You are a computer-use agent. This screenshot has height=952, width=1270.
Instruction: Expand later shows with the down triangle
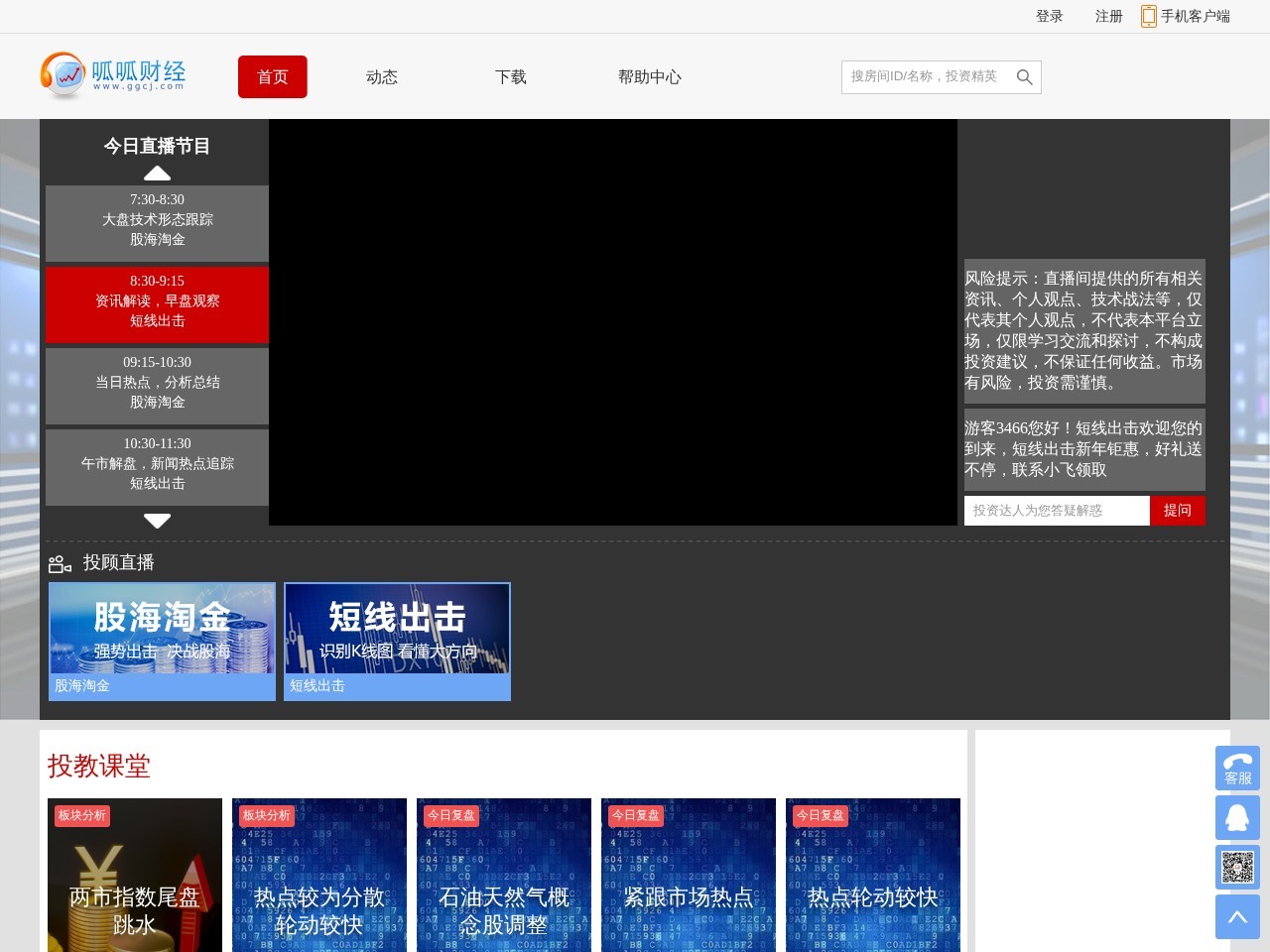(x=158, y=521)
